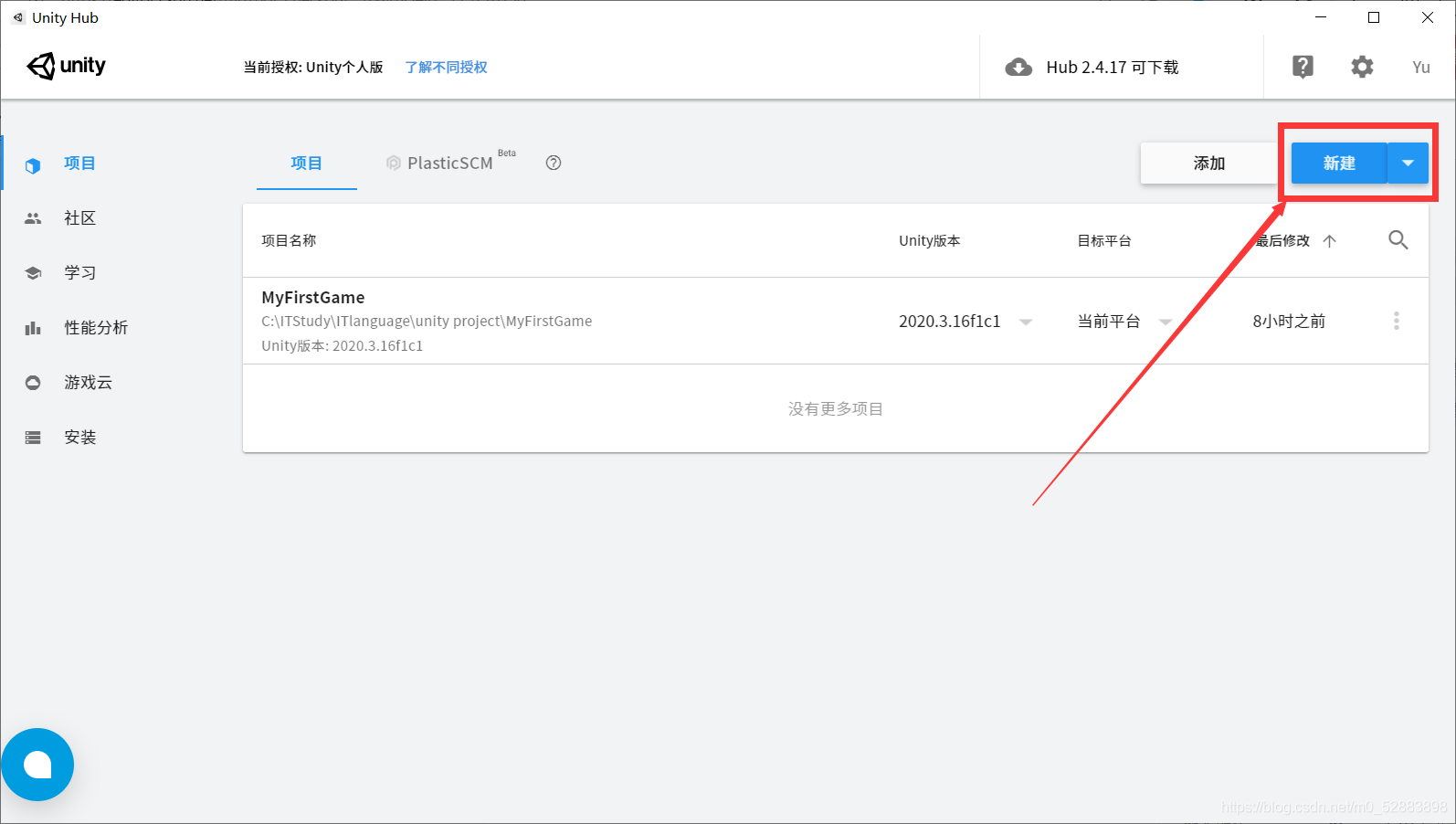The image size is (1456, 824).
Task: Switch to the PlasticSCM tab
Action: (450, 163)
